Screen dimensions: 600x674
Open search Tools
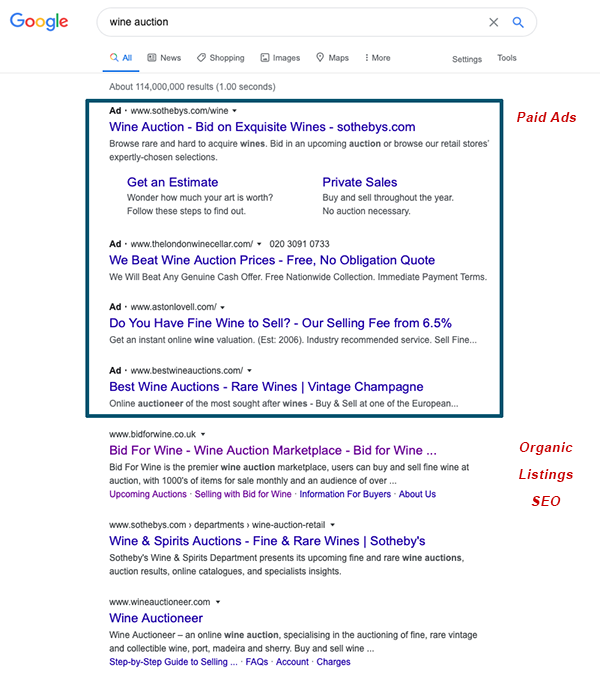point(507,58)
